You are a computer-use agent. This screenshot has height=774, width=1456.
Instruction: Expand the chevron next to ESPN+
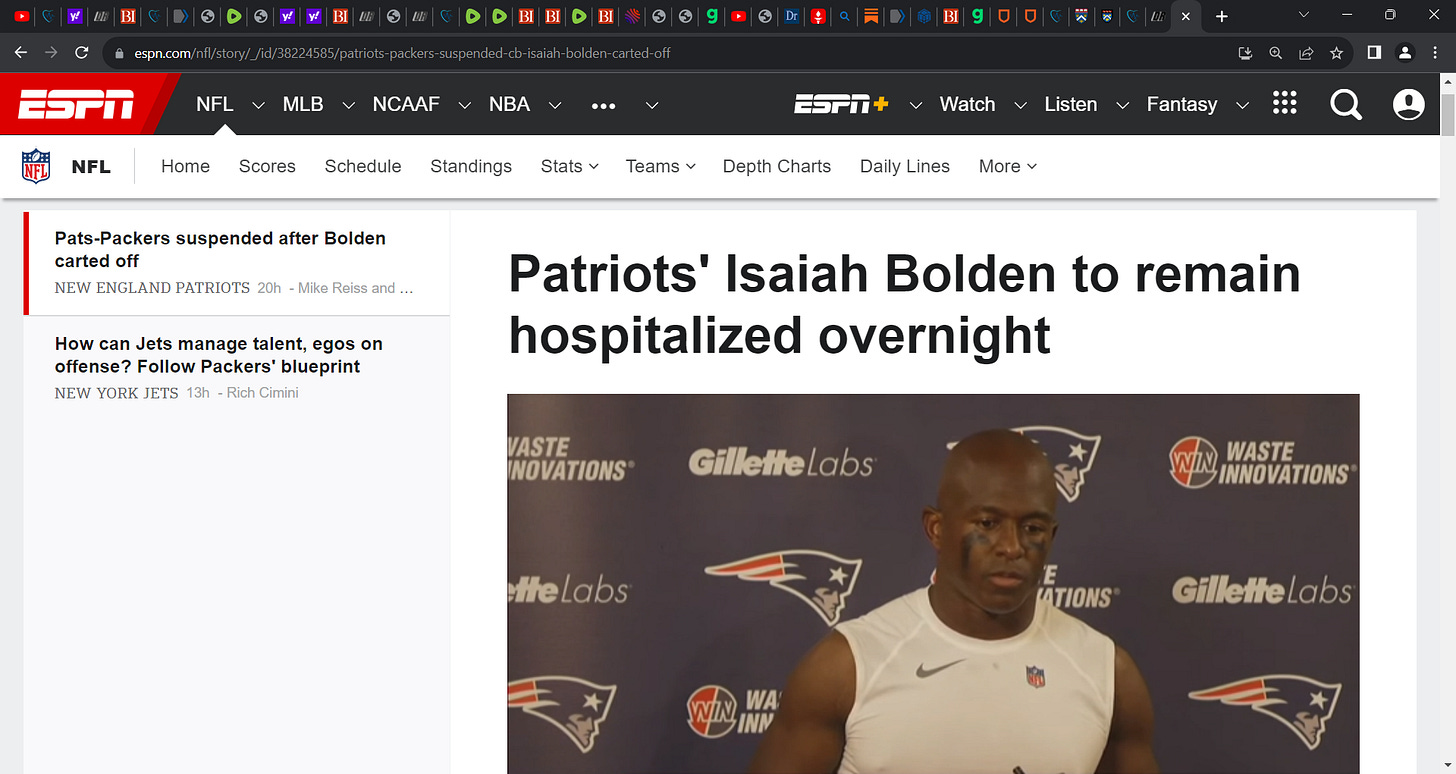coord(915,105)
